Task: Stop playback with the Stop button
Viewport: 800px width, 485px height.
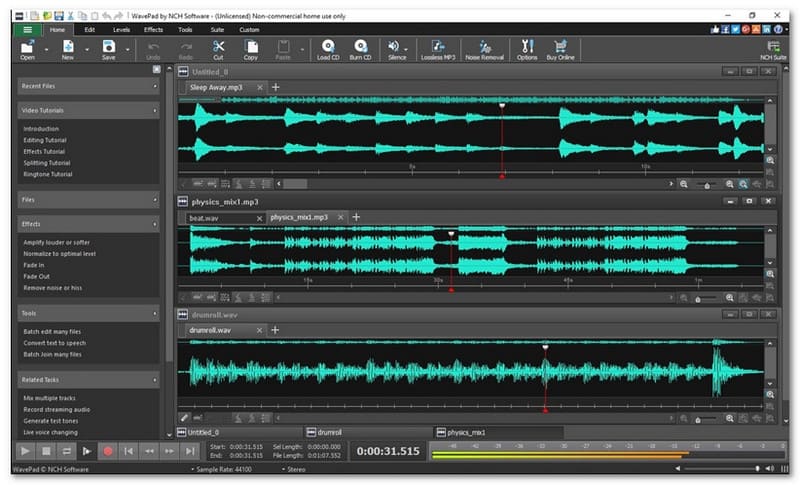Action: coord(46,451)
